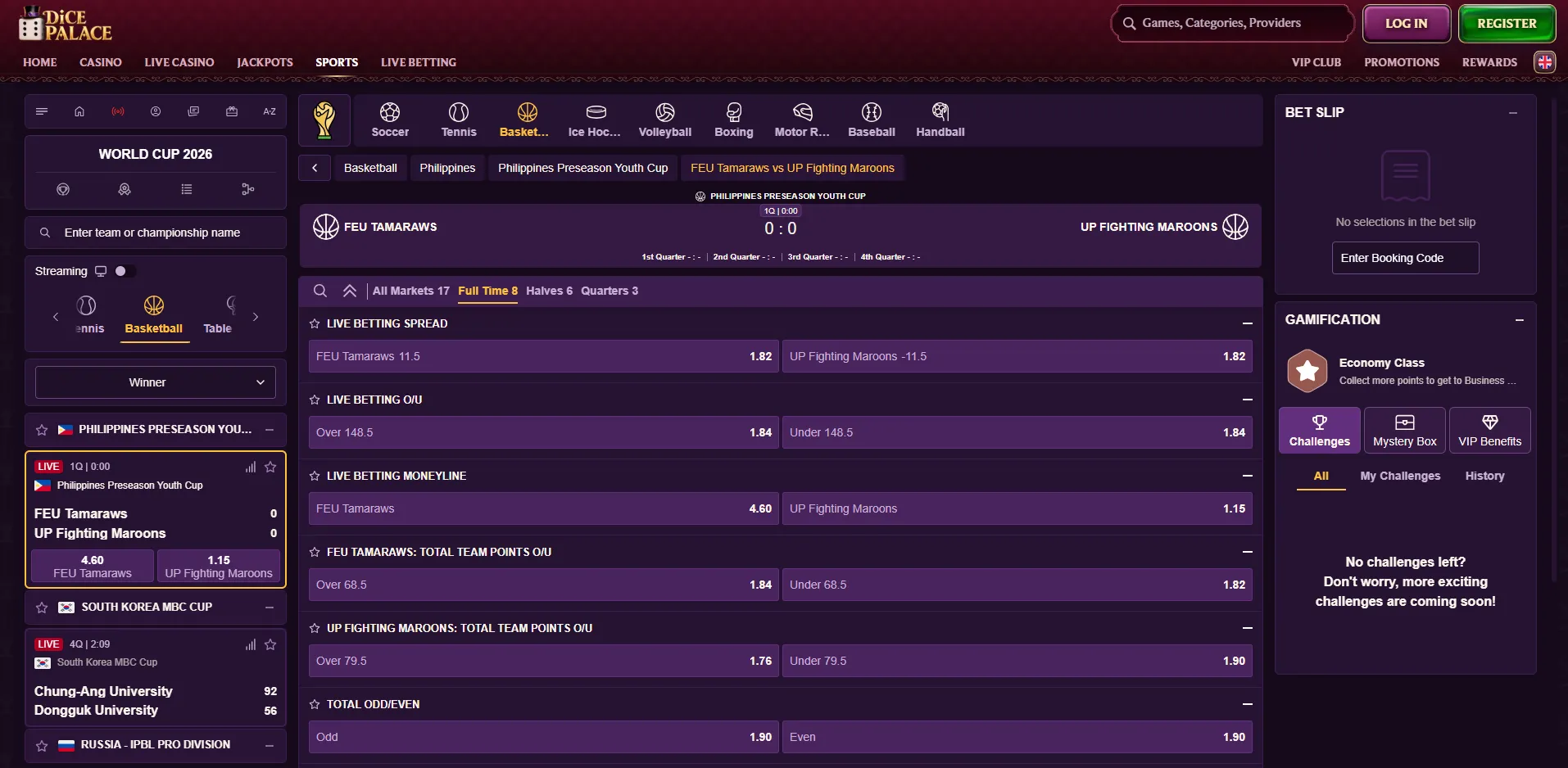Viewport: 1568px width, 768px height.
Task: Switch to the Quarters 3 tab
Action: pos(610,291)
